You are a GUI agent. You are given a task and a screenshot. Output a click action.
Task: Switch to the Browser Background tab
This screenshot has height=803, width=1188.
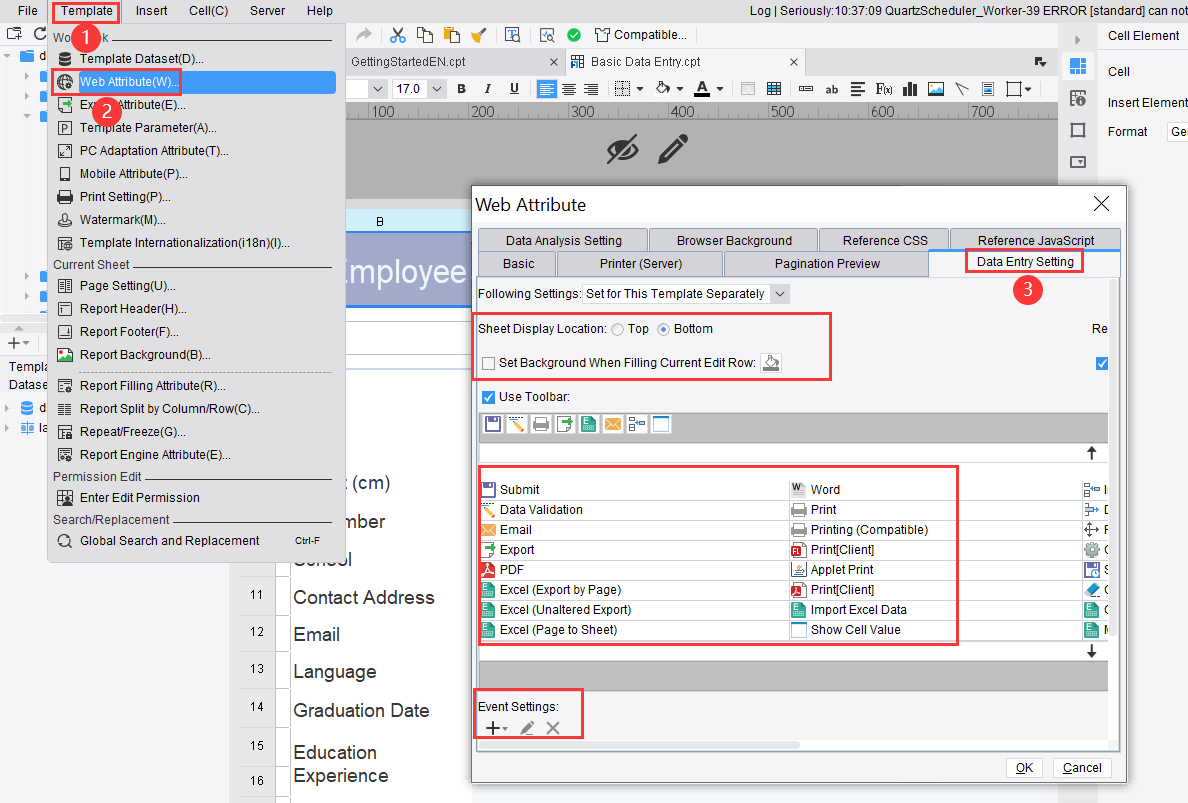point(733,240)
